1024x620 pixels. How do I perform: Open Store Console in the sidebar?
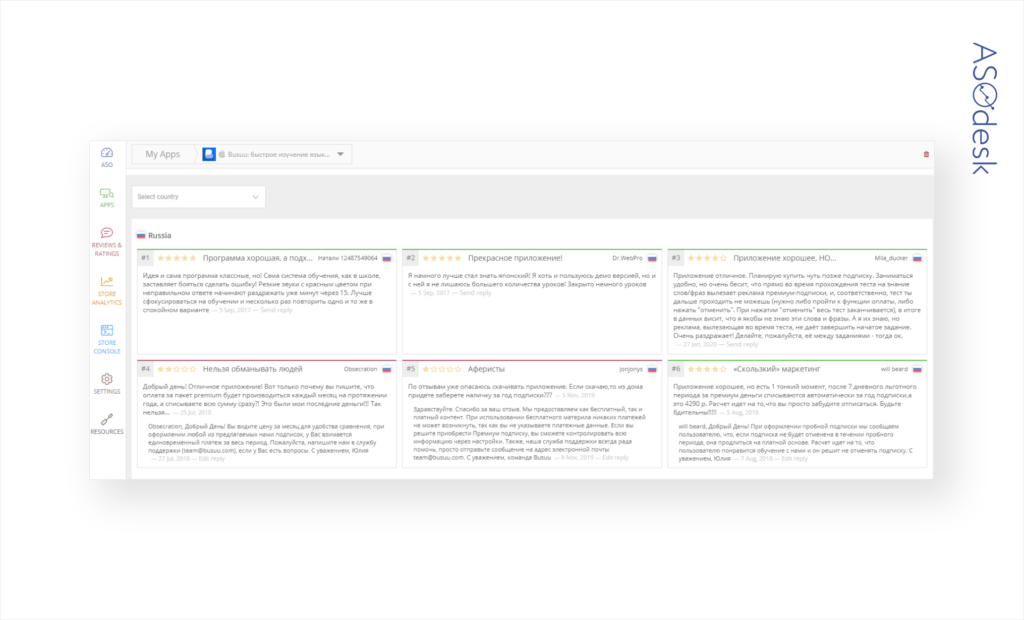(106, 339)
